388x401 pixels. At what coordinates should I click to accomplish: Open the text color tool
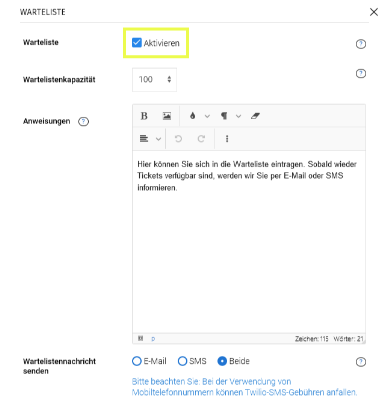click(192, 116)
